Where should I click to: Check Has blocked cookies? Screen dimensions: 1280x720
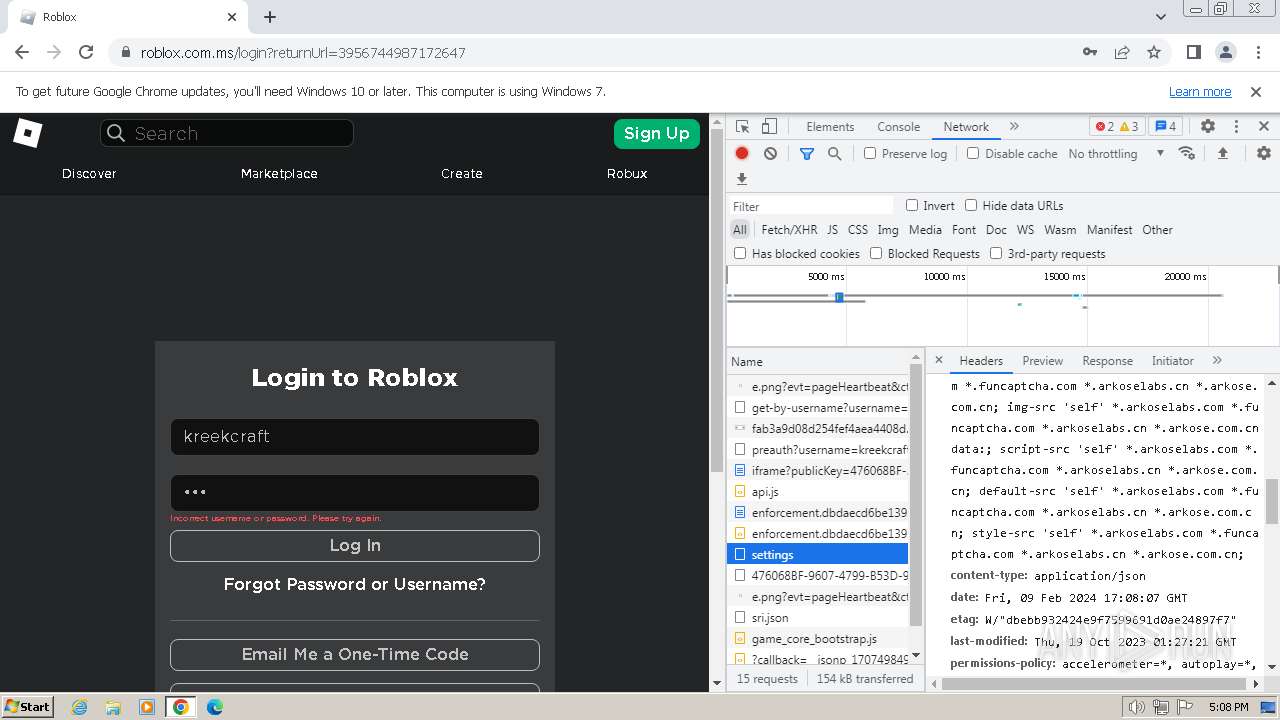740,253
